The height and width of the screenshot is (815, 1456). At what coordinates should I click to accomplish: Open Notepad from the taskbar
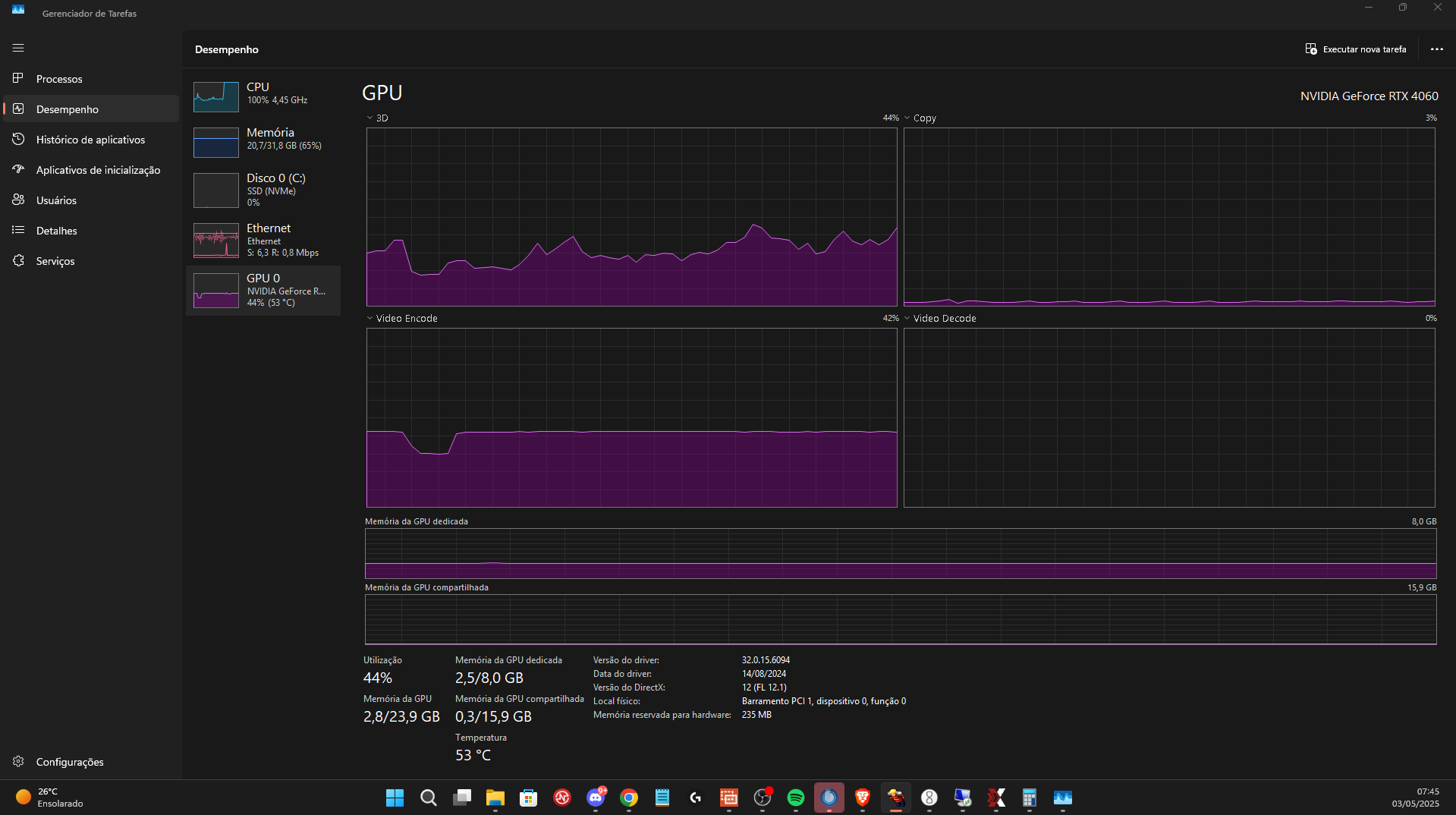[662, 798]
